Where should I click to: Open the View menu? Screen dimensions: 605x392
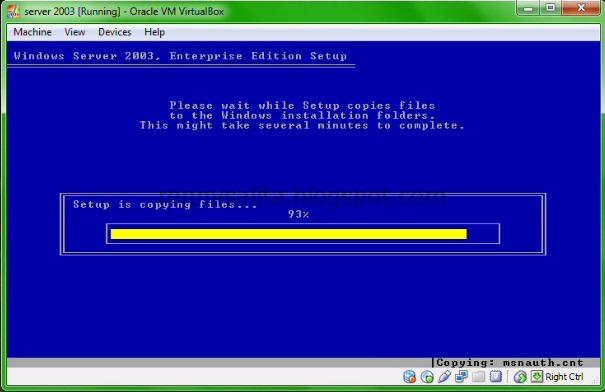74,32
